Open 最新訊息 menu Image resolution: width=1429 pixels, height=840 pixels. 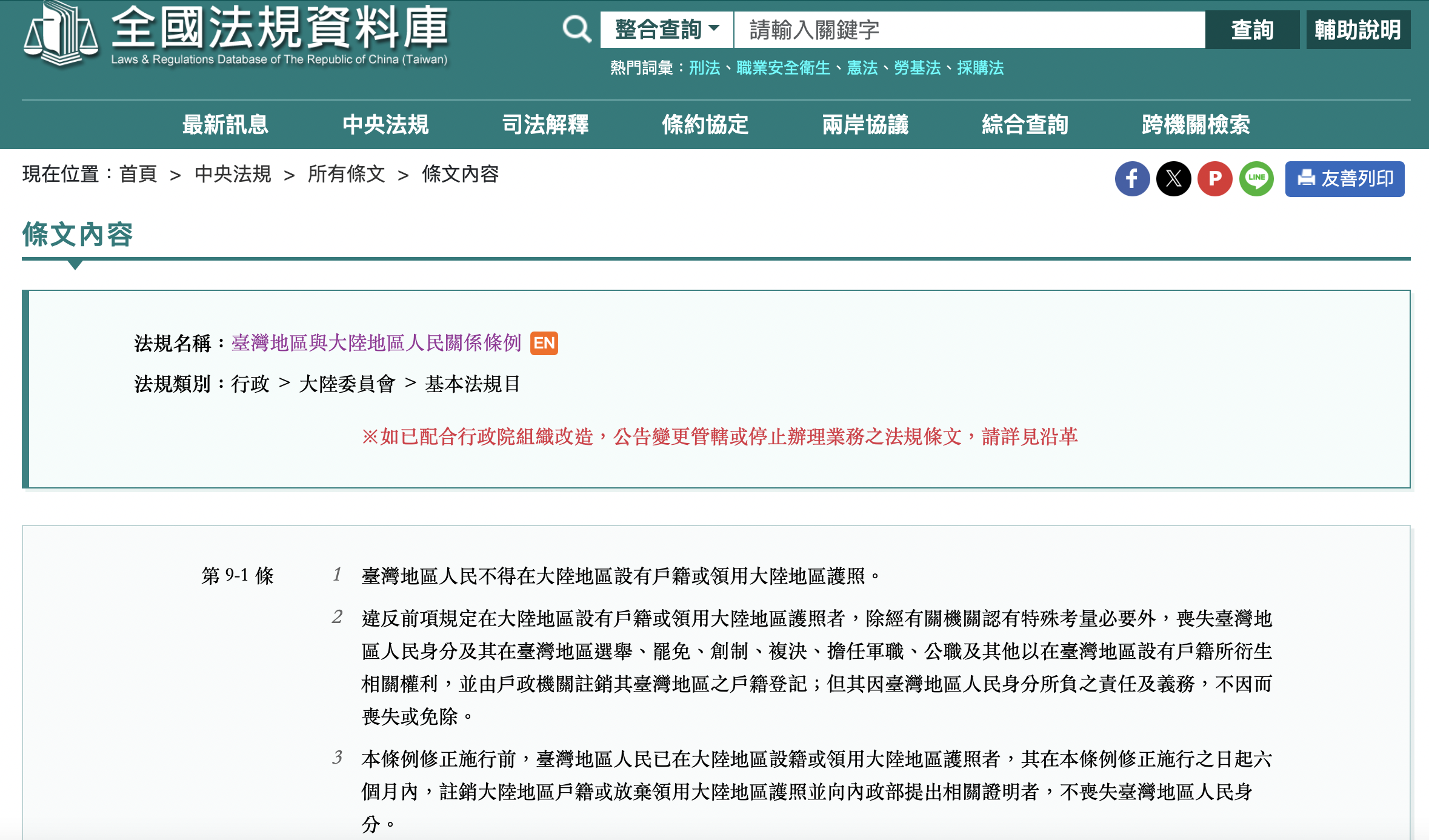225,124
